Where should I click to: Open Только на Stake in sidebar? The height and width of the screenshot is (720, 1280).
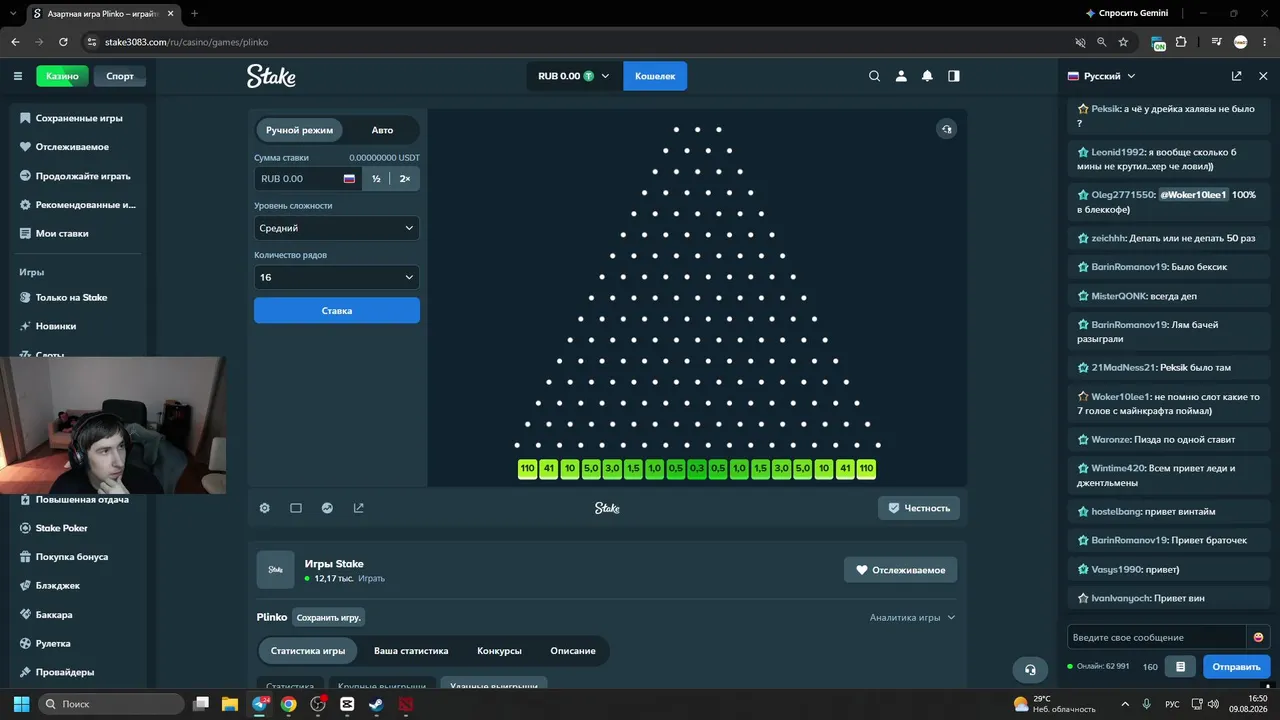[78, 297]
